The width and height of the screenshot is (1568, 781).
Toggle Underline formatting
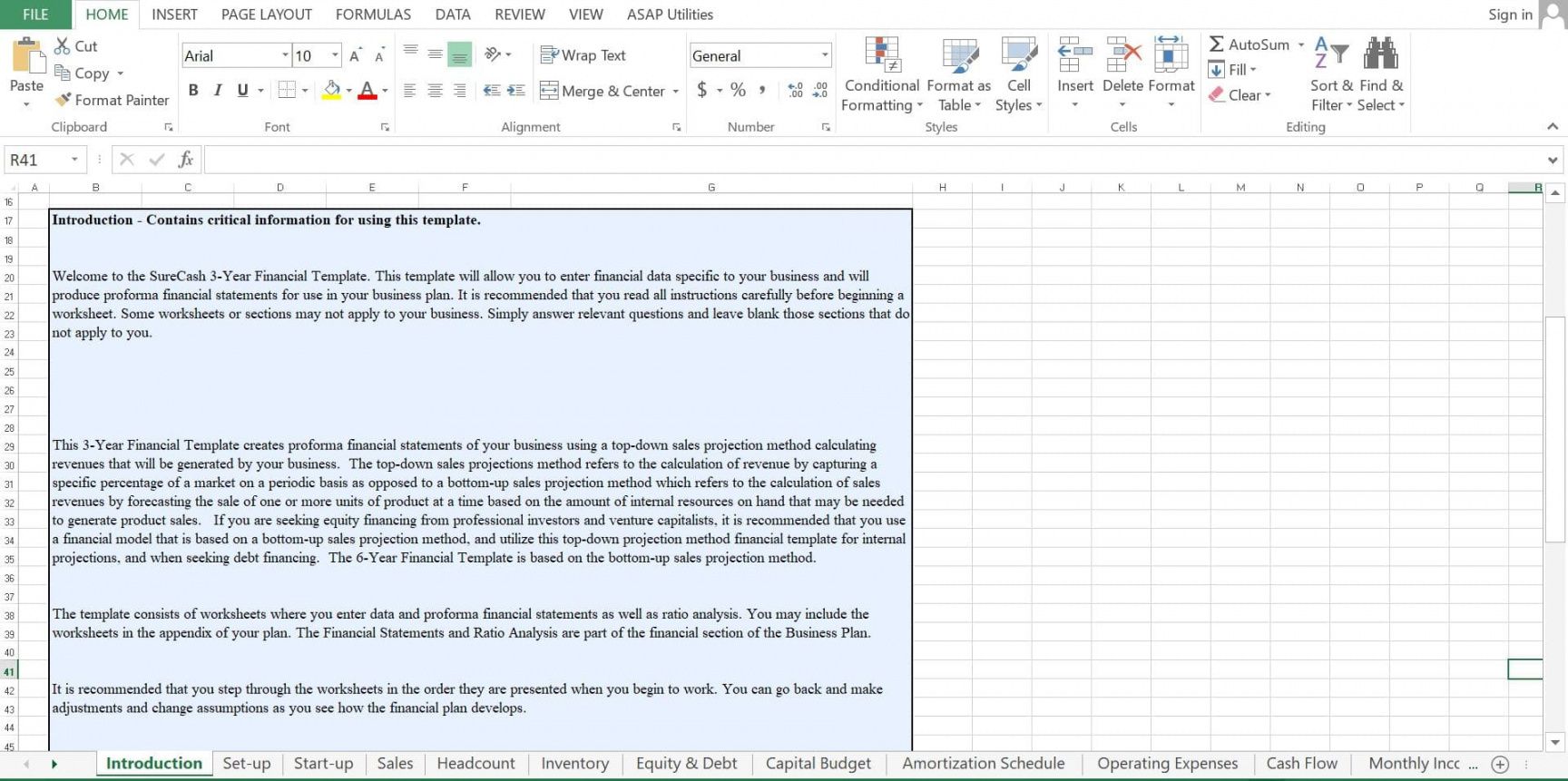pos(241,90)
